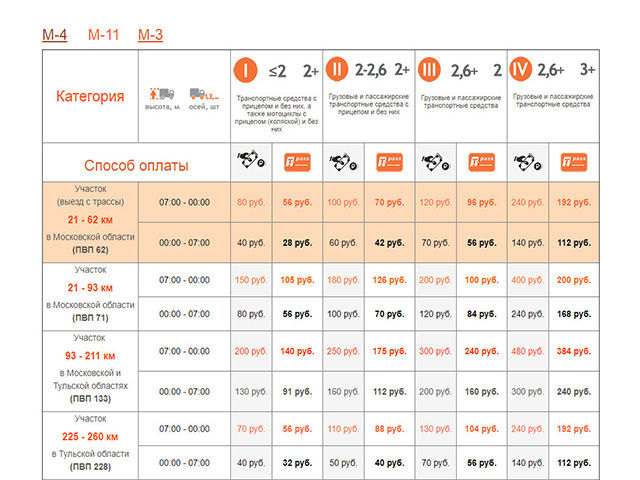Click the '96 руб.' price cell
This screenshot has height=480, width=640.
pos(482,202)
